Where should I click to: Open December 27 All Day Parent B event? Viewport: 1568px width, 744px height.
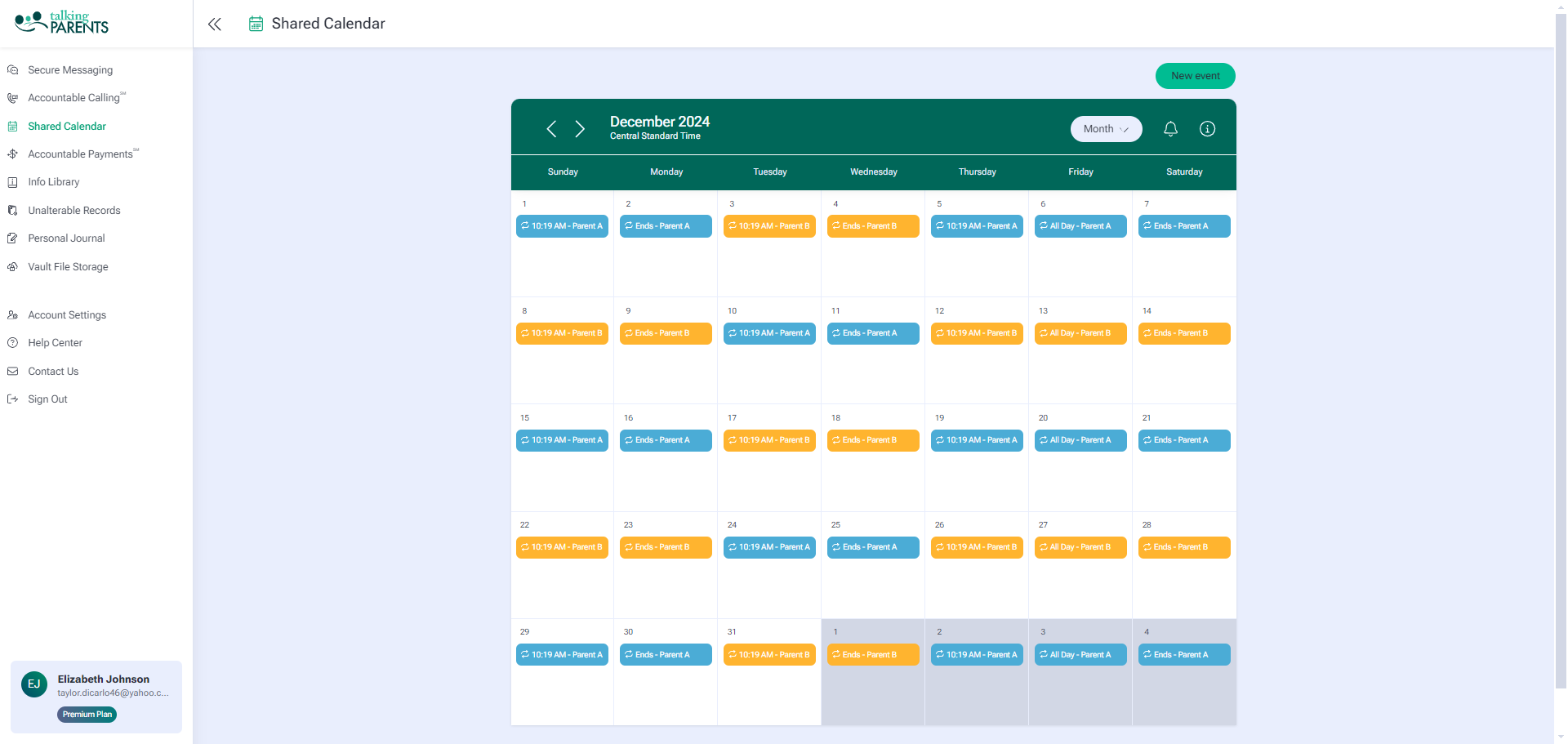tap(1080, 547)
